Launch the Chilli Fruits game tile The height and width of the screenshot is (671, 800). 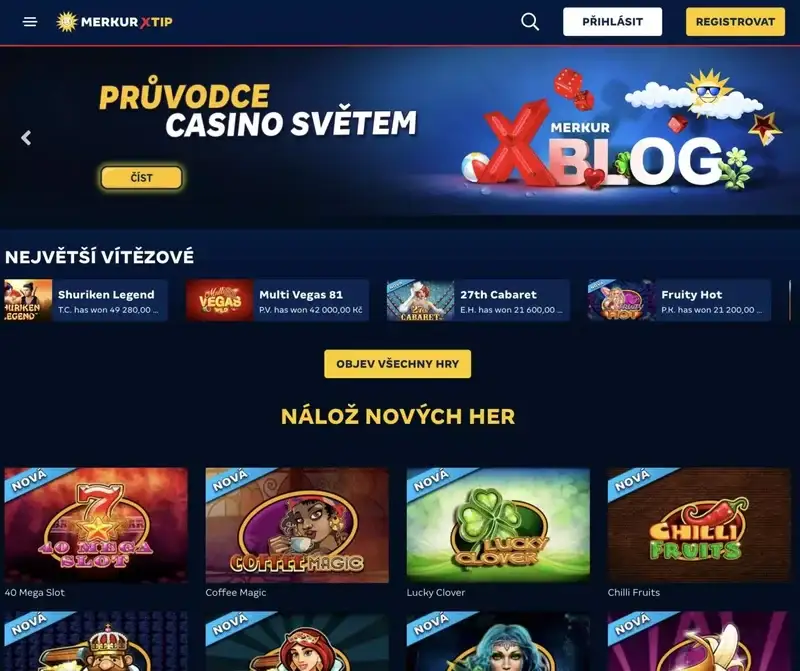[699, 525]
